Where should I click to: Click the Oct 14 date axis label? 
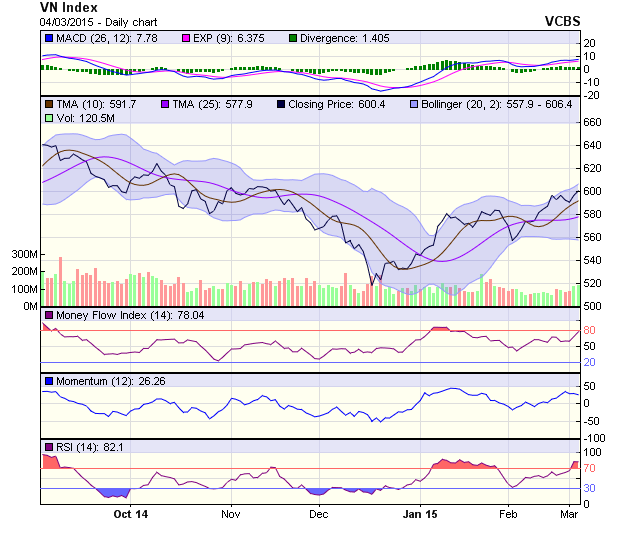click(x=130, y=514)
